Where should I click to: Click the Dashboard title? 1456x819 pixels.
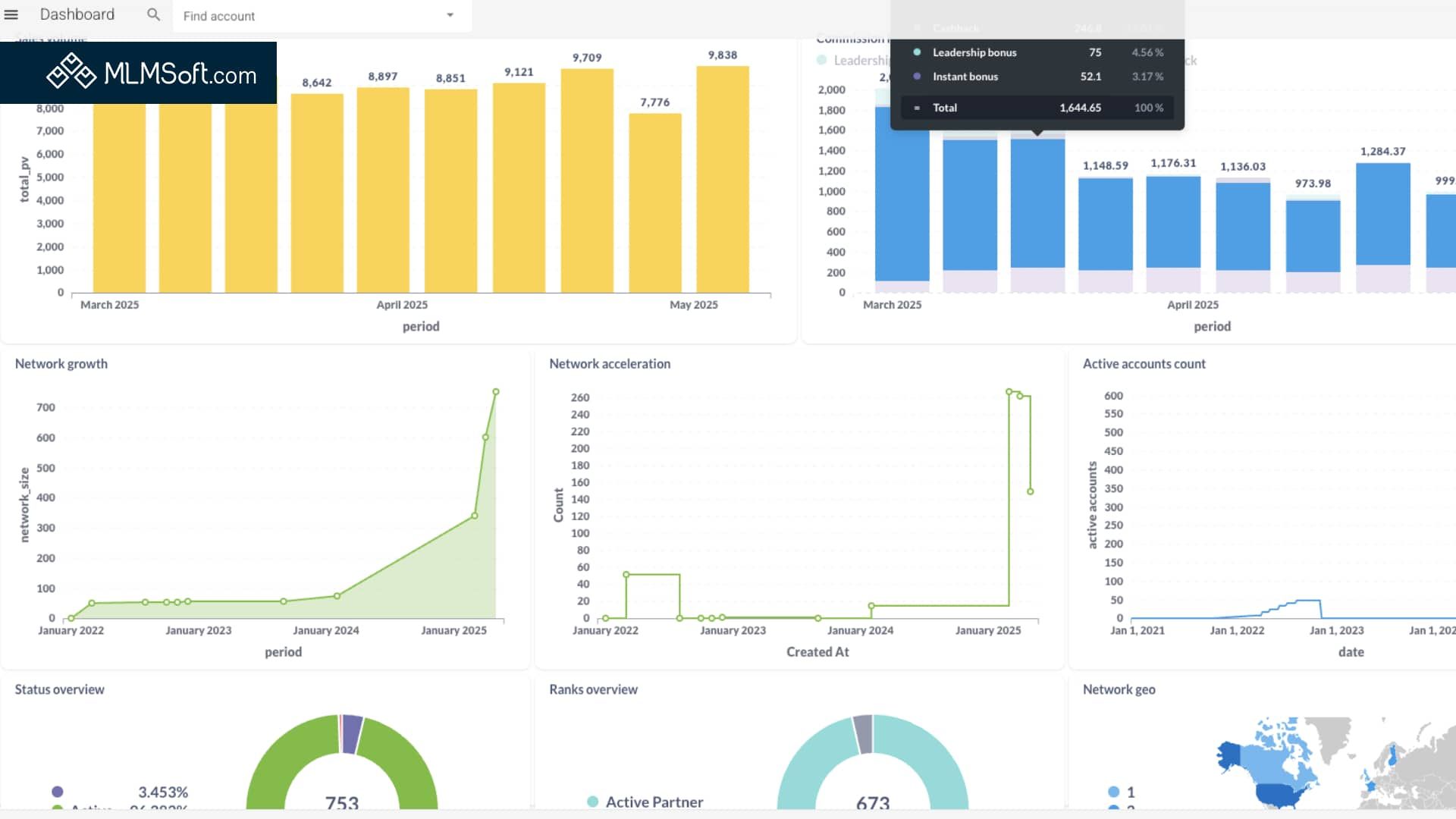[x=77, y=14]
